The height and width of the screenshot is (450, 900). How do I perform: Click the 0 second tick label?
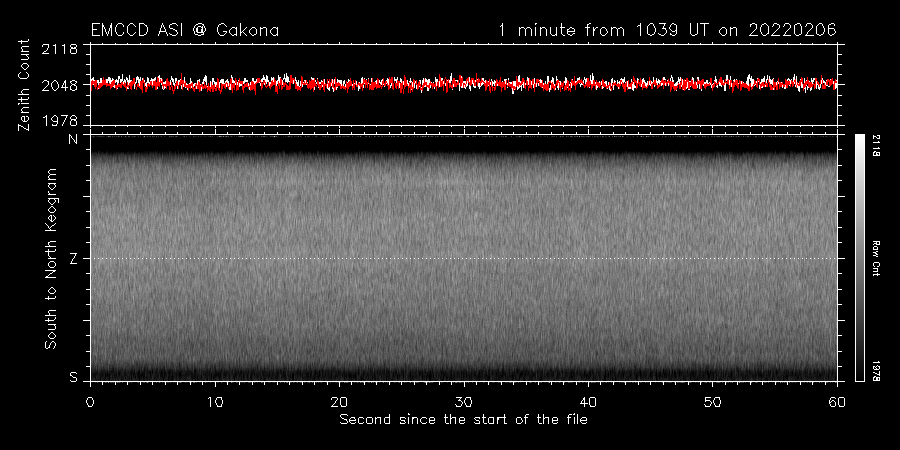90,402
